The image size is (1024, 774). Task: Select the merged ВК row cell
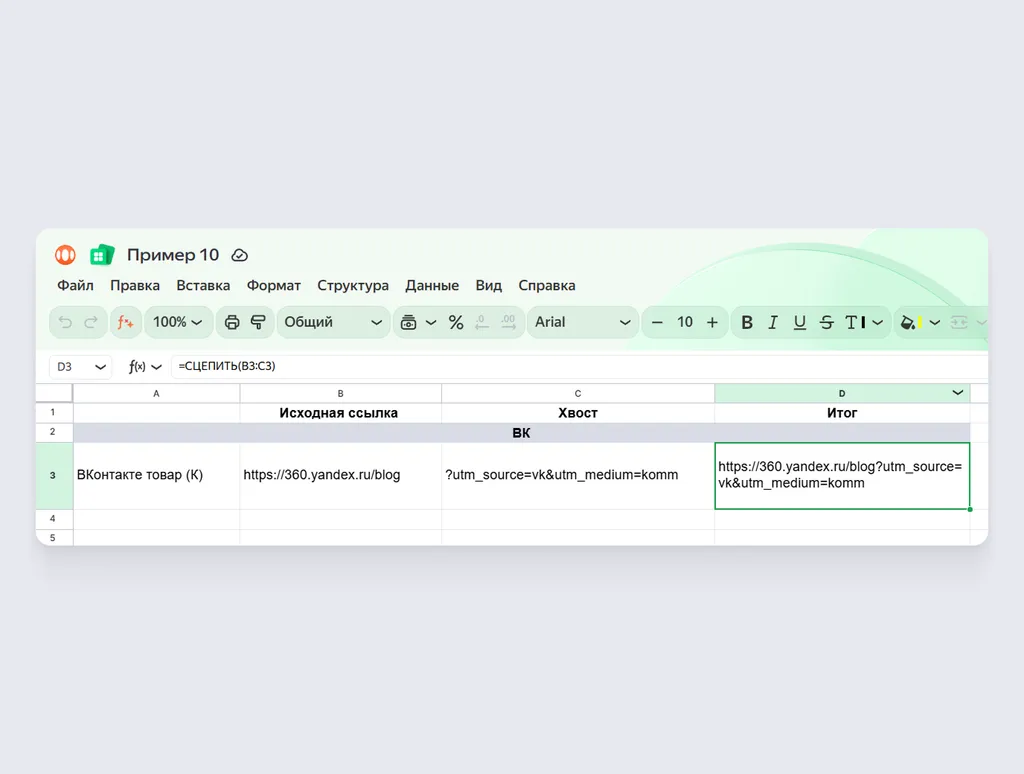[521, 432]
